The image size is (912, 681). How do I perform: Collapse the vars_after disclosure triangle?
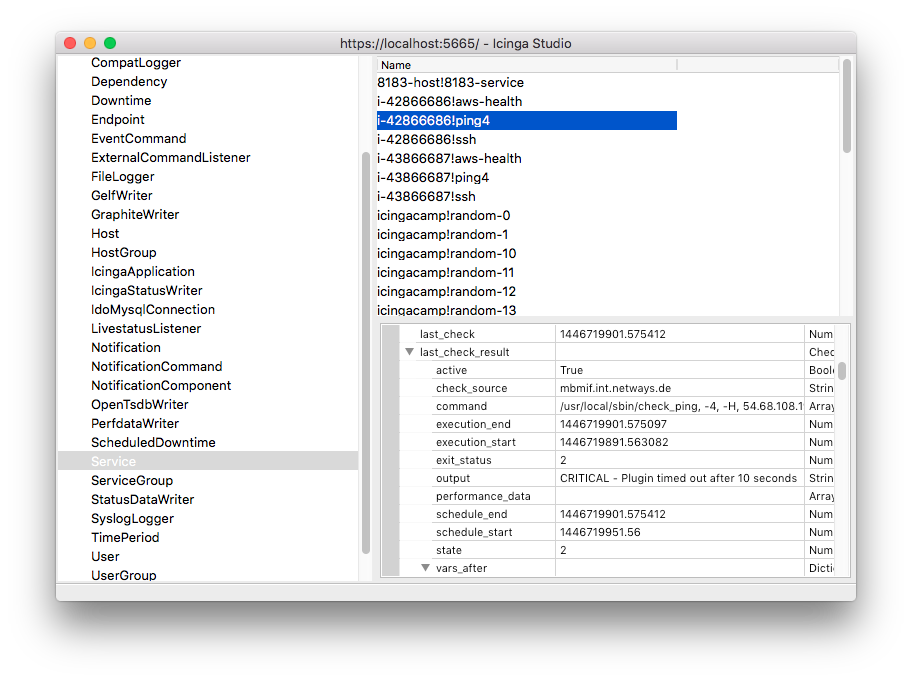click(426, 568)
